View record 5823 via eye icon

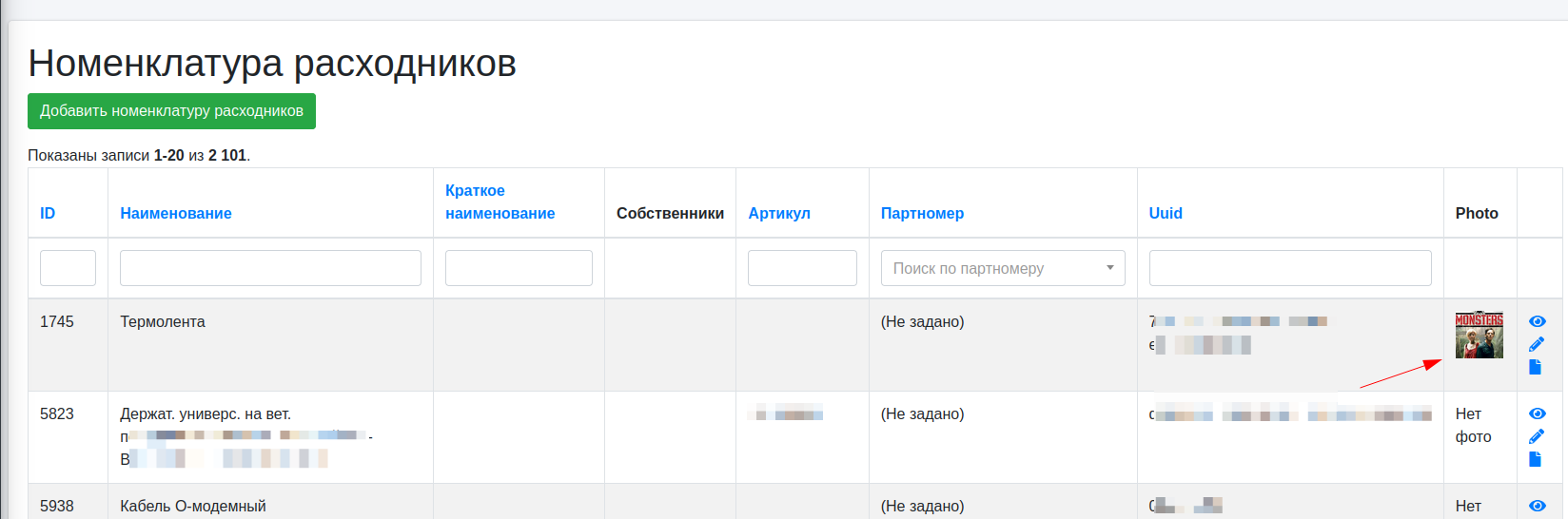tap(1537, 414)
